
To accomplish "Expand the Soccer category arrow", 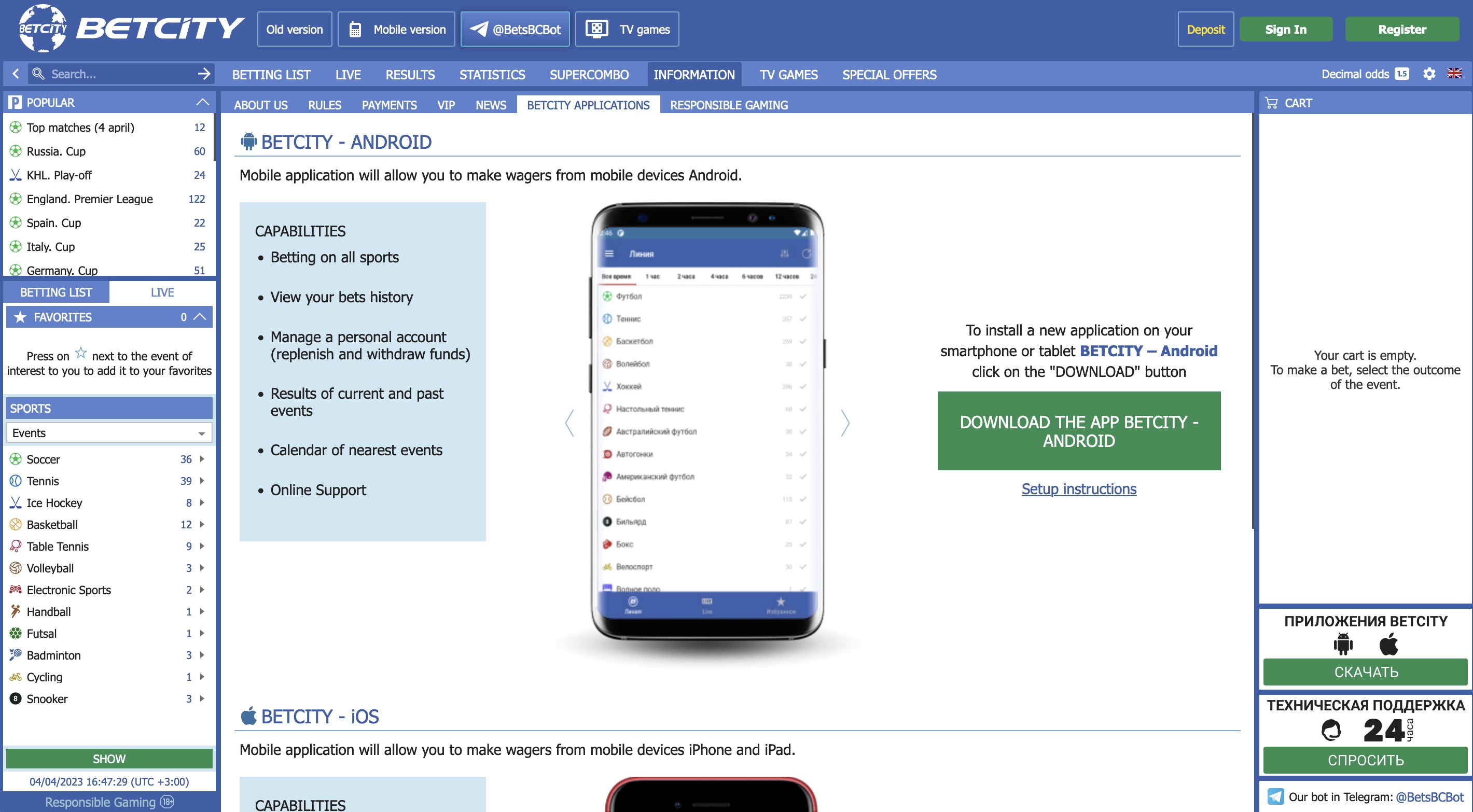I will (202, 459).
